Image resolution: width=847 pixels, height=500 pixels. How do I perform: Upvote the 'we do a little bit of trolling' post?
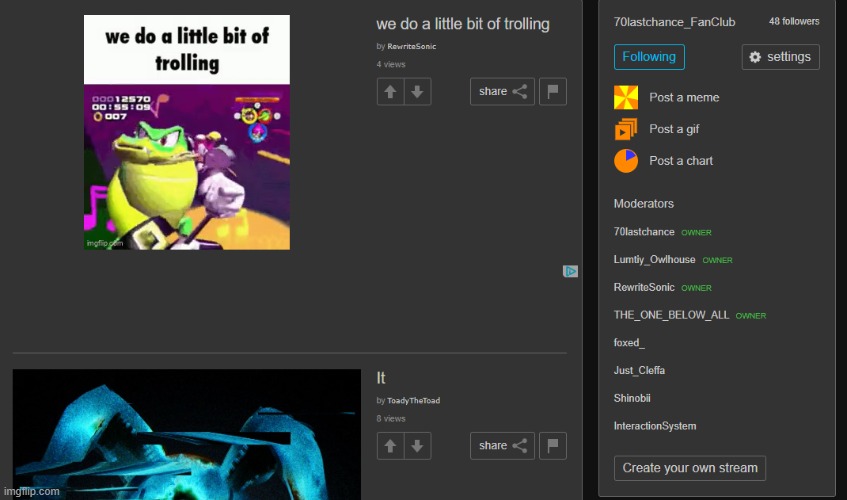pyautogui.click(x=390, y=92)
